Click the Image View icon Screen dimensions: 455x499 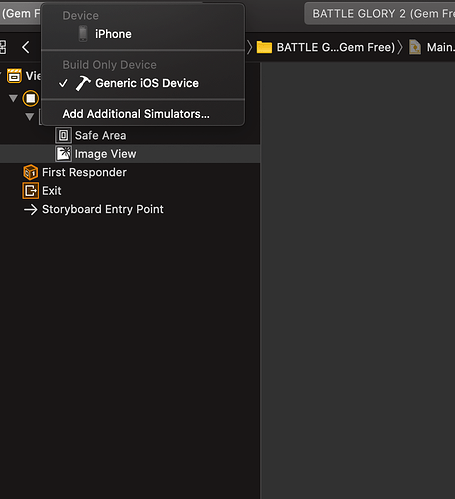tap(63, 154)
